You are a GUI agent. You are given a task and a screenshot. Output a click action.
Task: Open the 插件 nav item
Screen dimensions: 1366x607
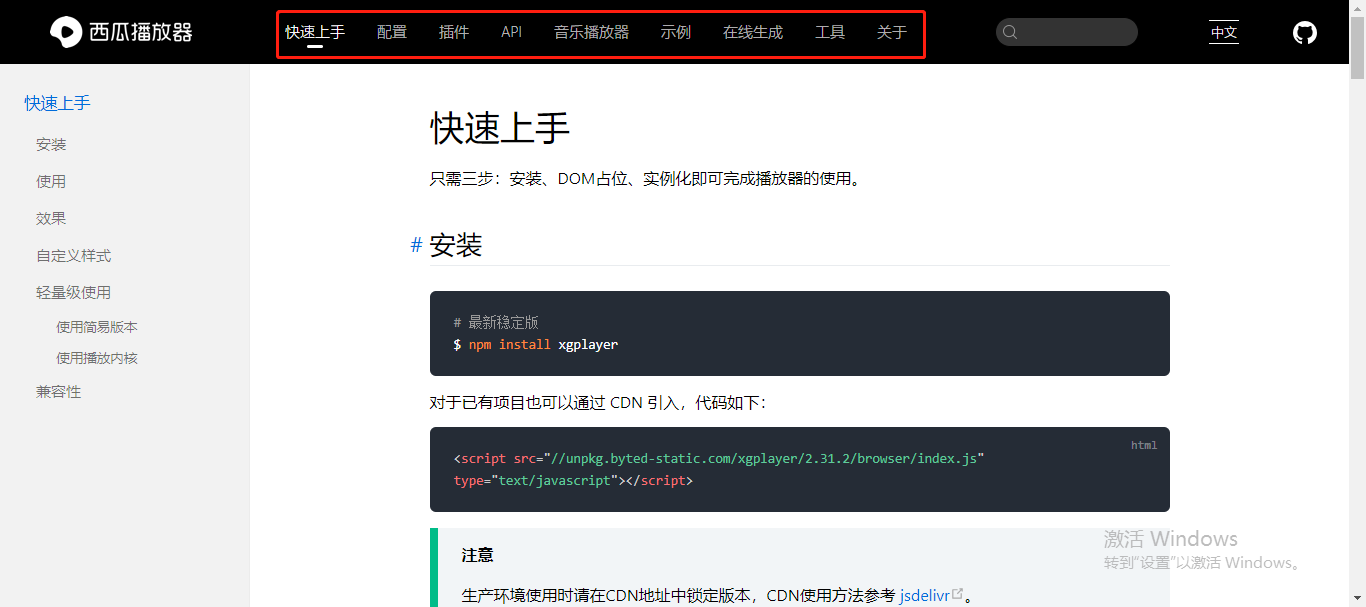(x=454, y=32)
